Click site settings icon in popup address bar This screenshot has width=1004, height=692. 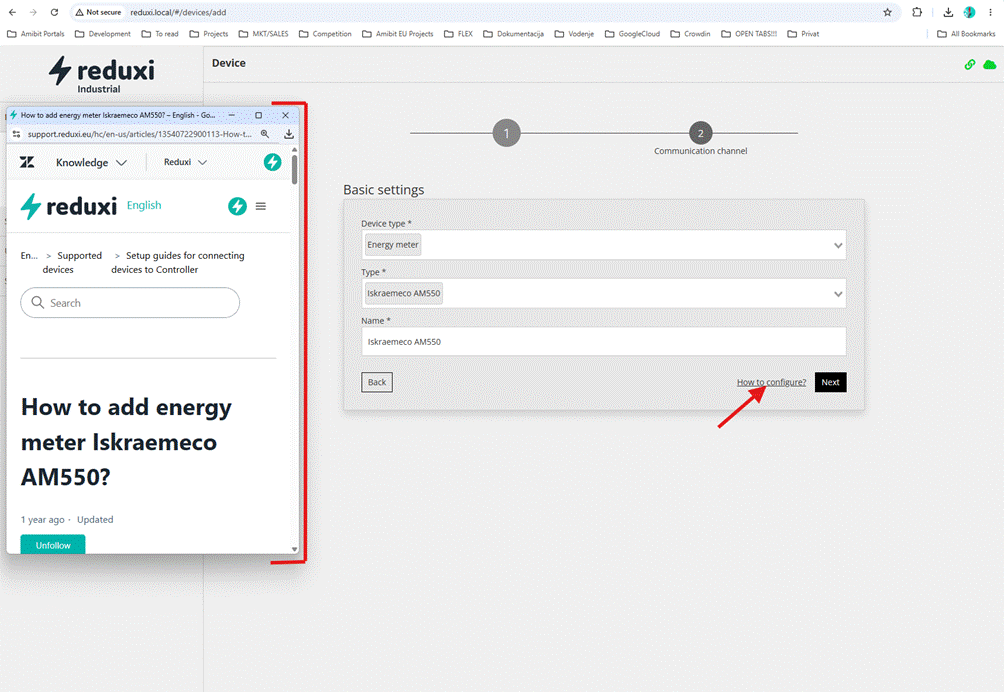coord(17,134)
